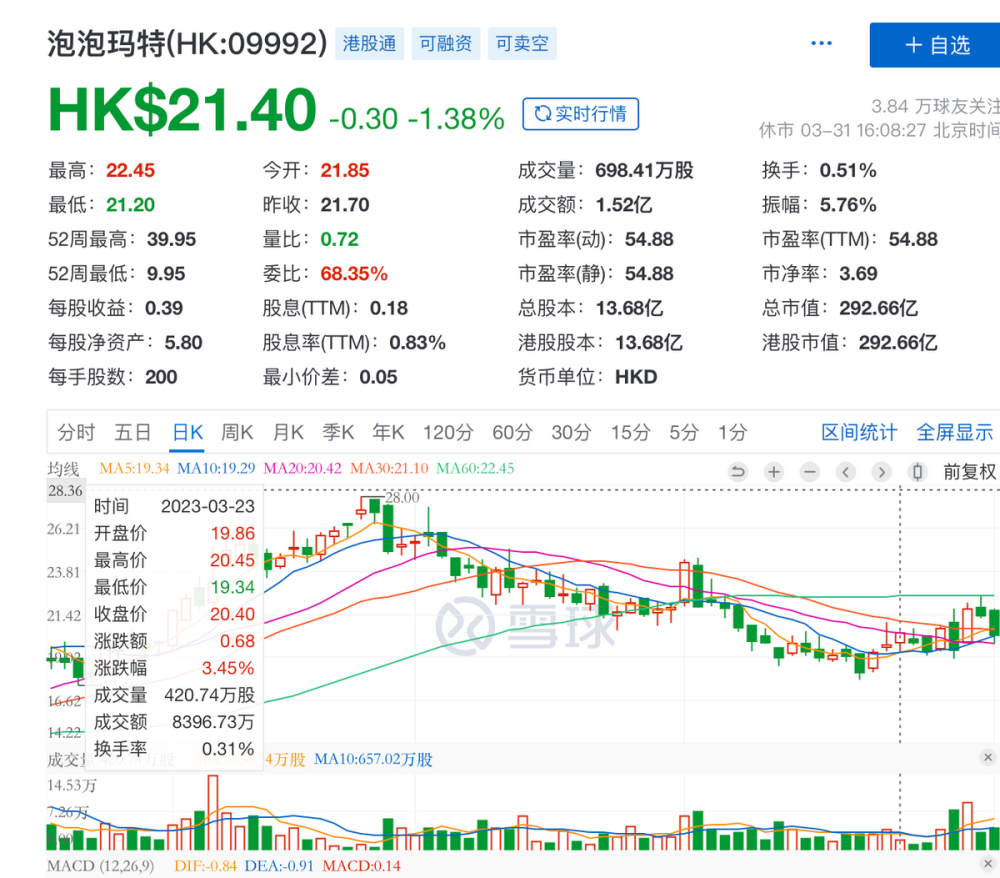The image size is (1000, 878).
Task: Click the 可卖空 tag
Action: pos(522,43)
